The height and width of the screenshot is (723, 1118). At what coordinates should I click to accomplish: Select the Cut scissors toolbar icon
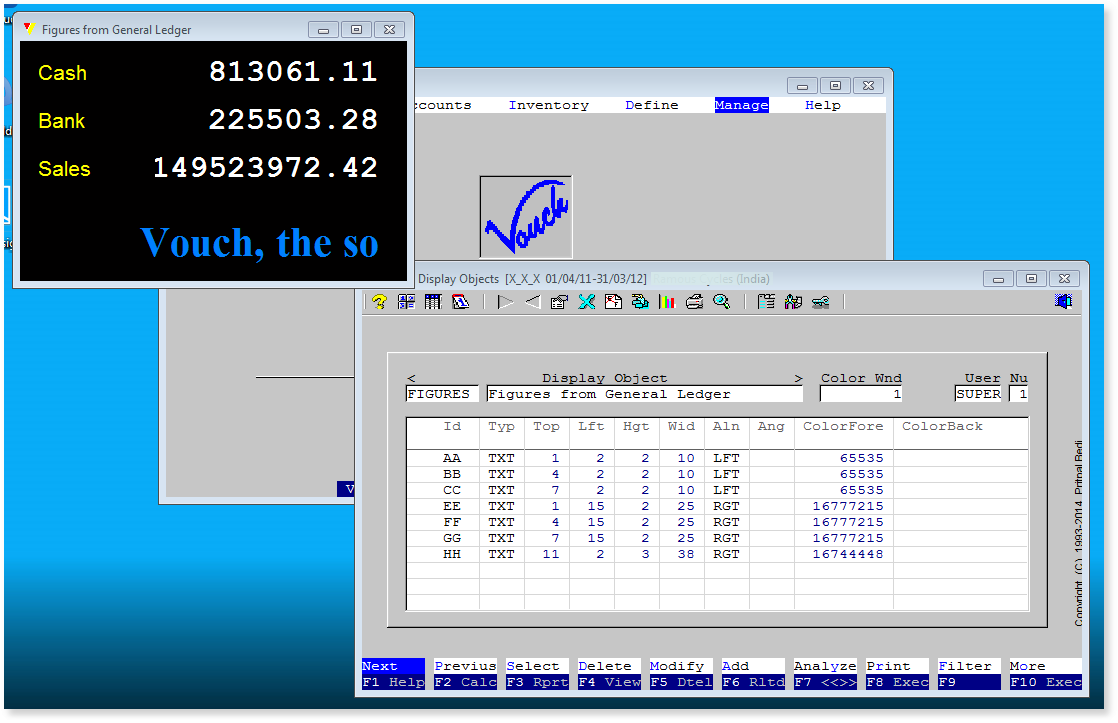(x=586, y=301)
